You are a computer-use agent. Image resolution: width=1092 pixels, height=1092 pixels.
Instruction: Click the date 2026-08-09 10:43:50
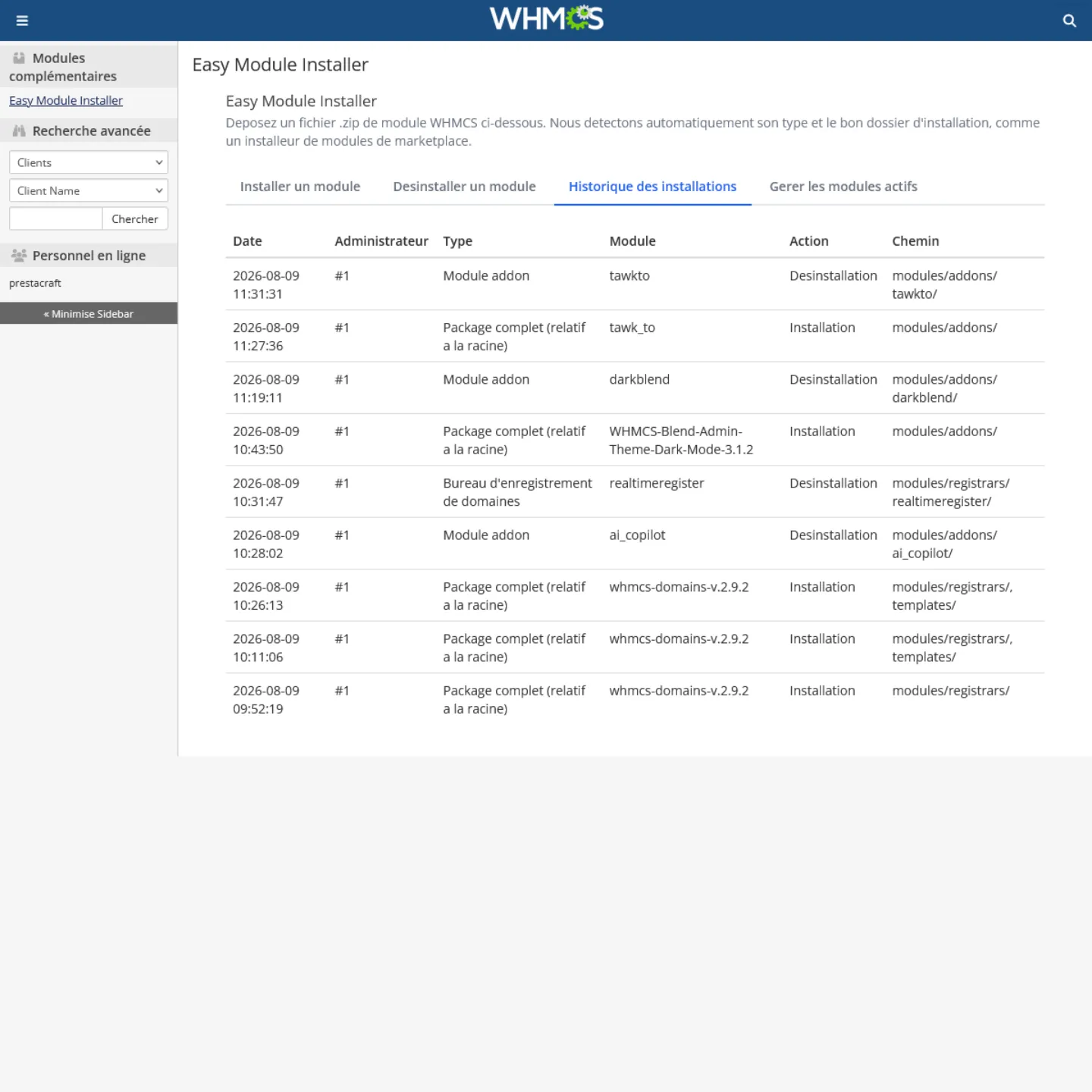tap(266, 440)
